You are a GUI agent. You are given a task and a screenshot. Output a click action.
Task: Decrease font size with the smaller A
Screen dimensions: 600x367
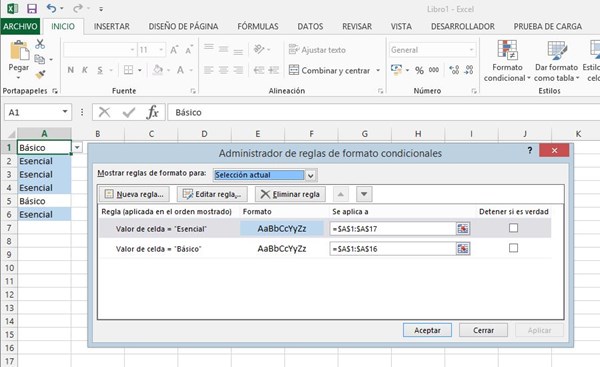click(189, 50)
